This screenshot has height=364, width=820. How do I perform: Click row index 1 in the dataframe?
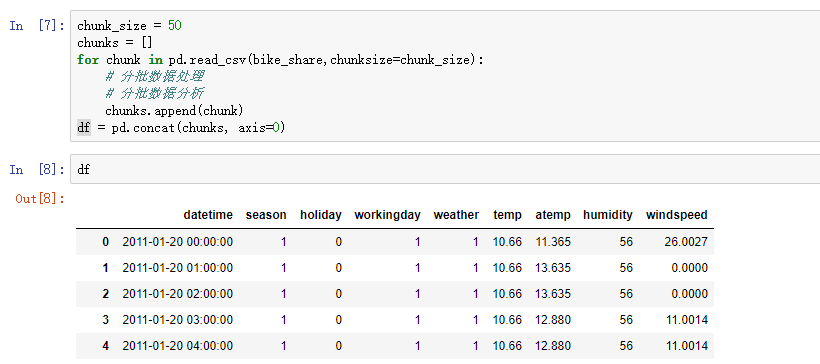pos(106,268)
